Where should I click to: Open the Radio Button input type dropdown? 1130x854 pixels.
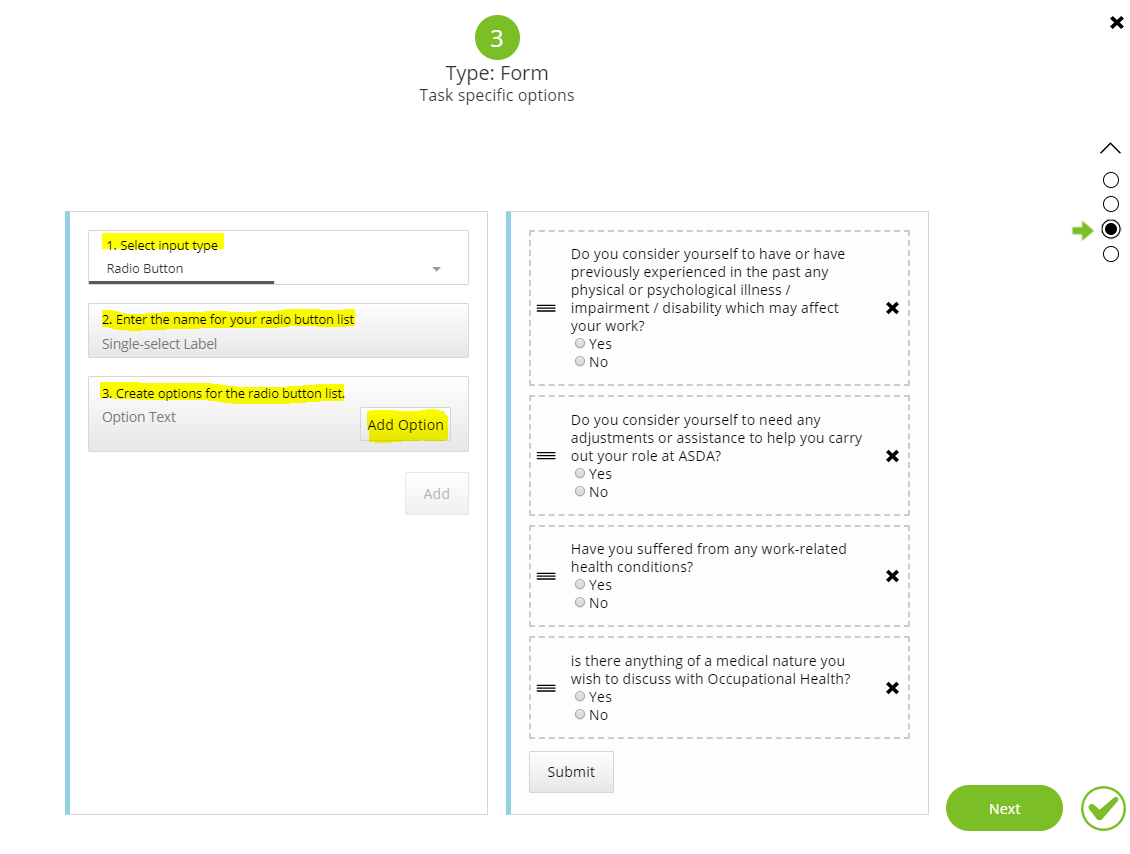[x=436, y=269]
